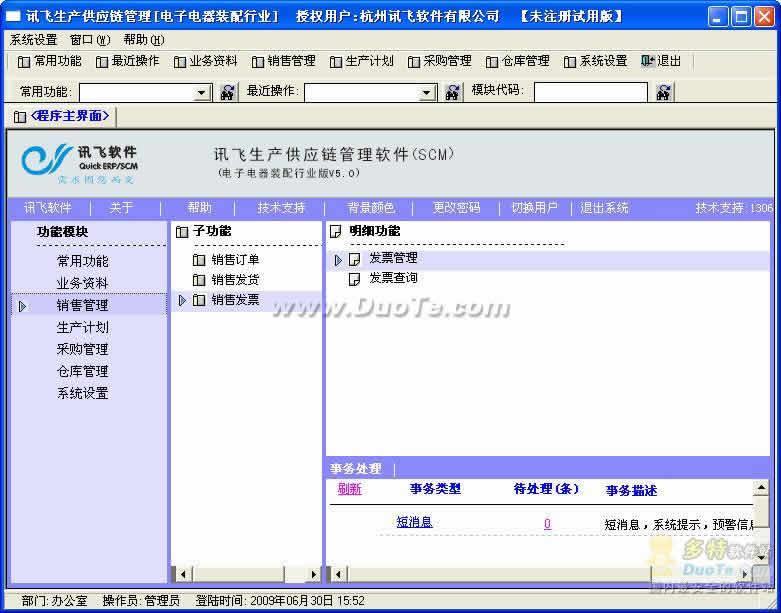Viewport: 781px width, 613px height.
Task: Click the application icon in title bar
Action: tap(13, 16)
